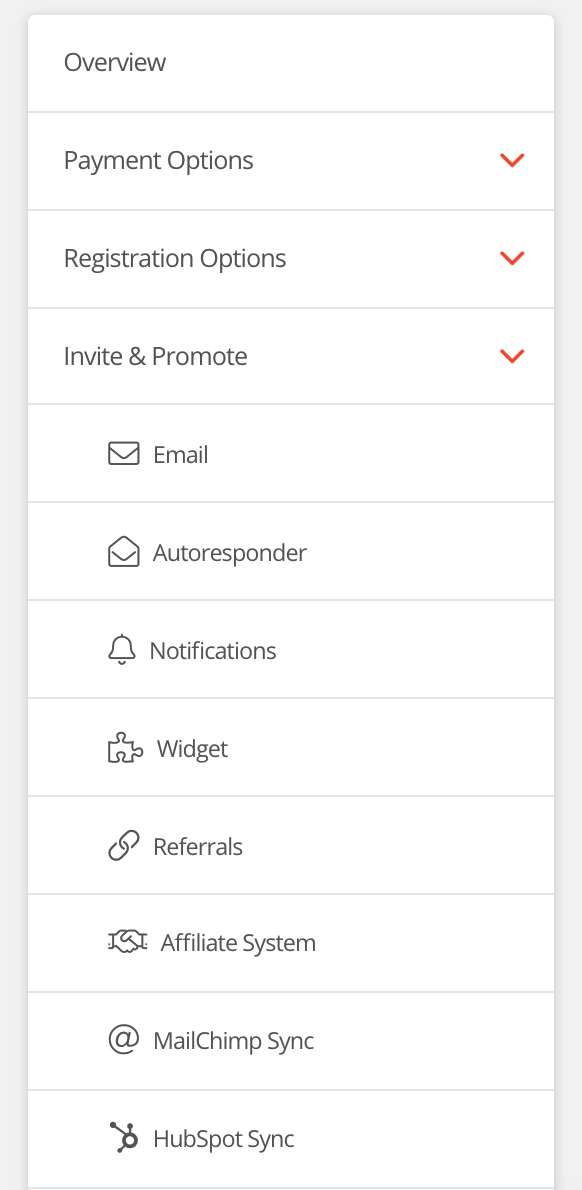Expand the Payment Options chevron

[x=512, y=160]
